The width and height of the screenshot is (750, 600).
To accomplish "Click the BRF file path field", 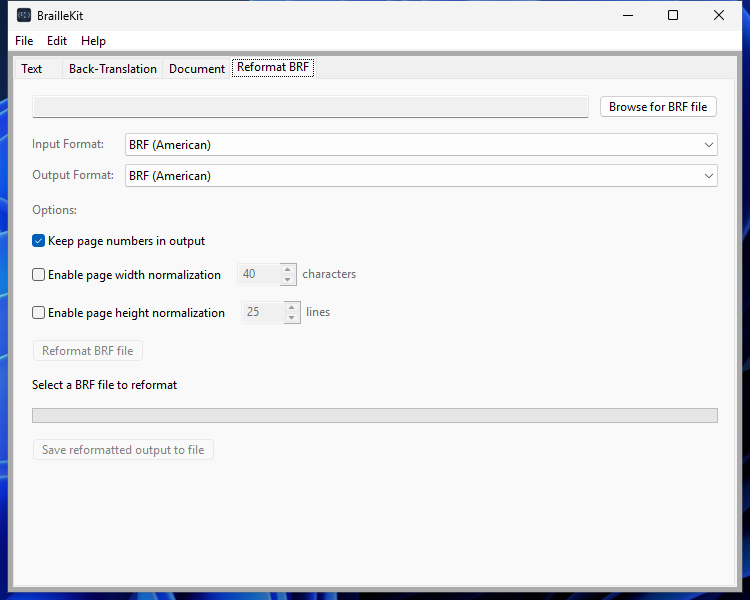I will 310,106.
